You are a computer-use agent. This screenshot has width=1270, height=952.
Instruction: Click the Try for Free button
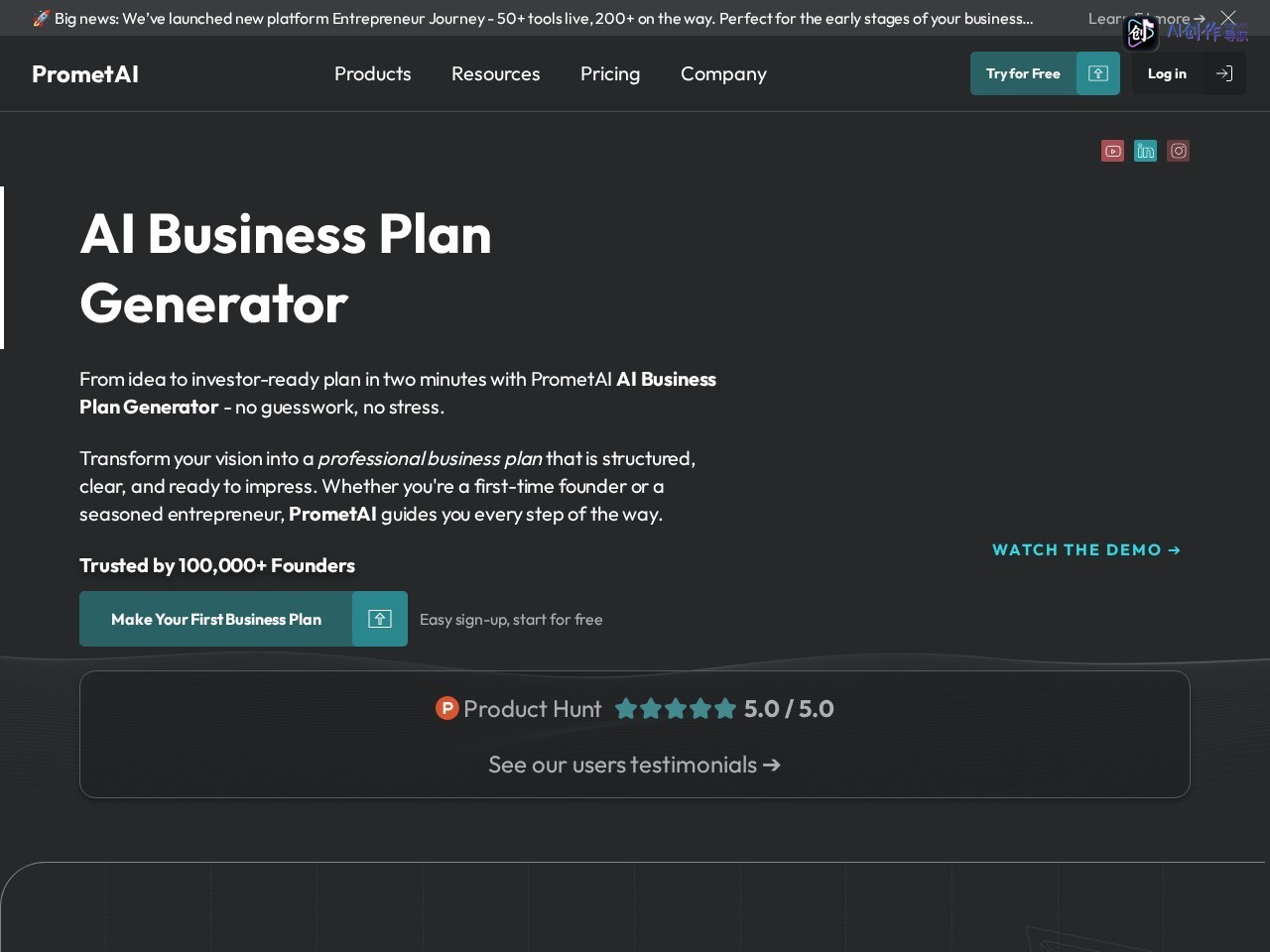[x=1045, y=73]
